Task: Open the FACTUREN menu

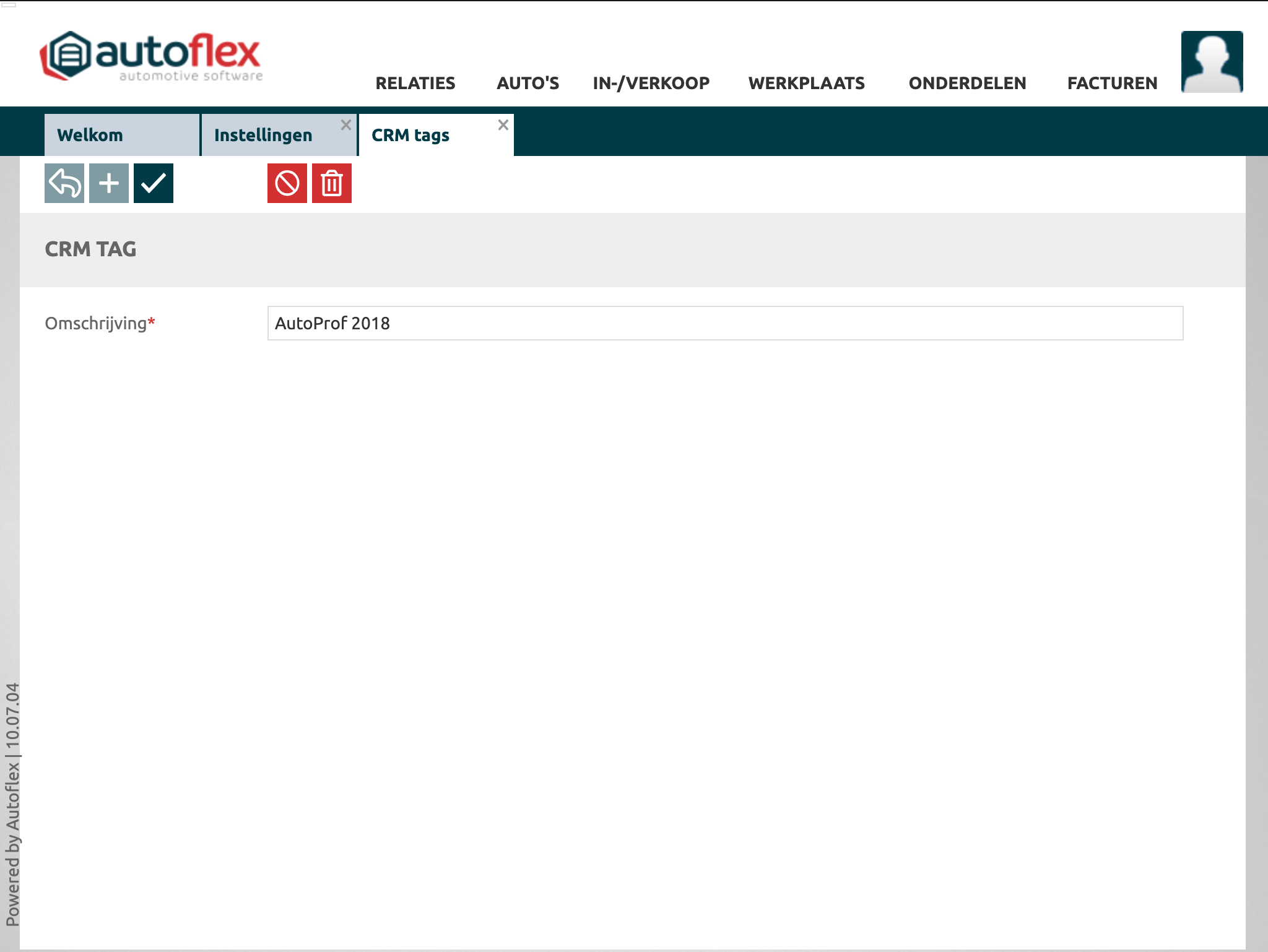Action: 1112,83
